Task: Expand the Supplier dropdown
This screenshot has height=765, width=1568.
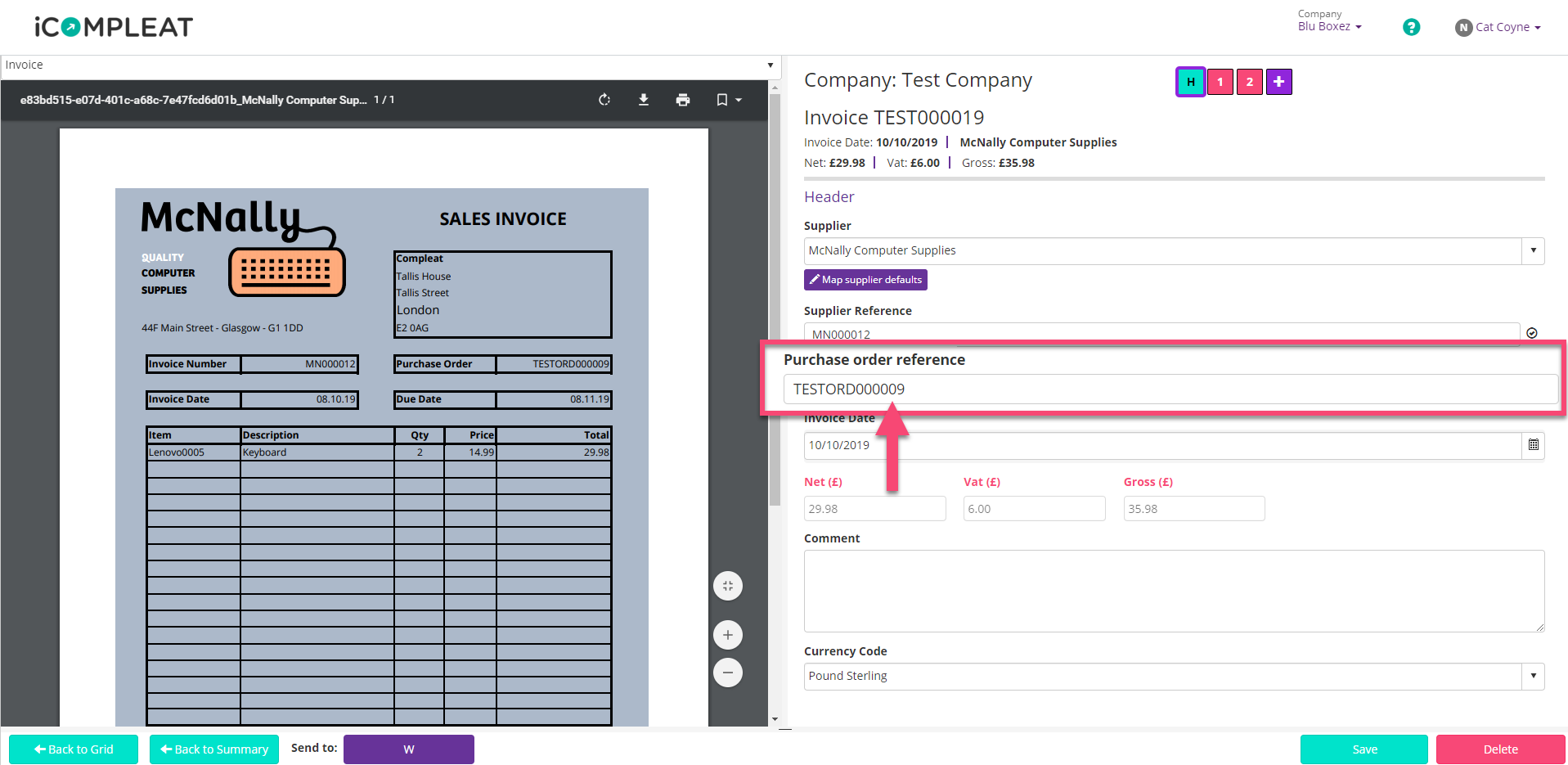Action: pyautogui.click(x=1533, y=251)
